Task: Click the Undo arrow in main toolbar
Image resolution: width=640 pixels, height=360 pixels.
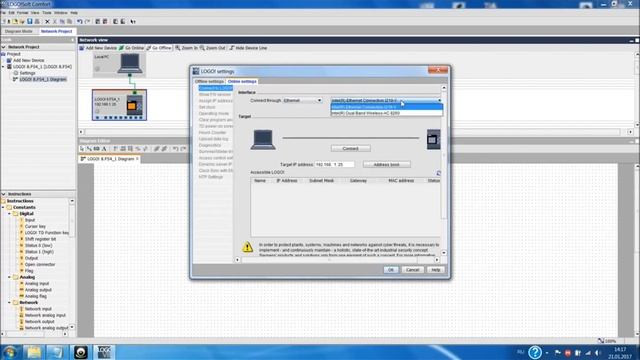Action: coord(80,21)
